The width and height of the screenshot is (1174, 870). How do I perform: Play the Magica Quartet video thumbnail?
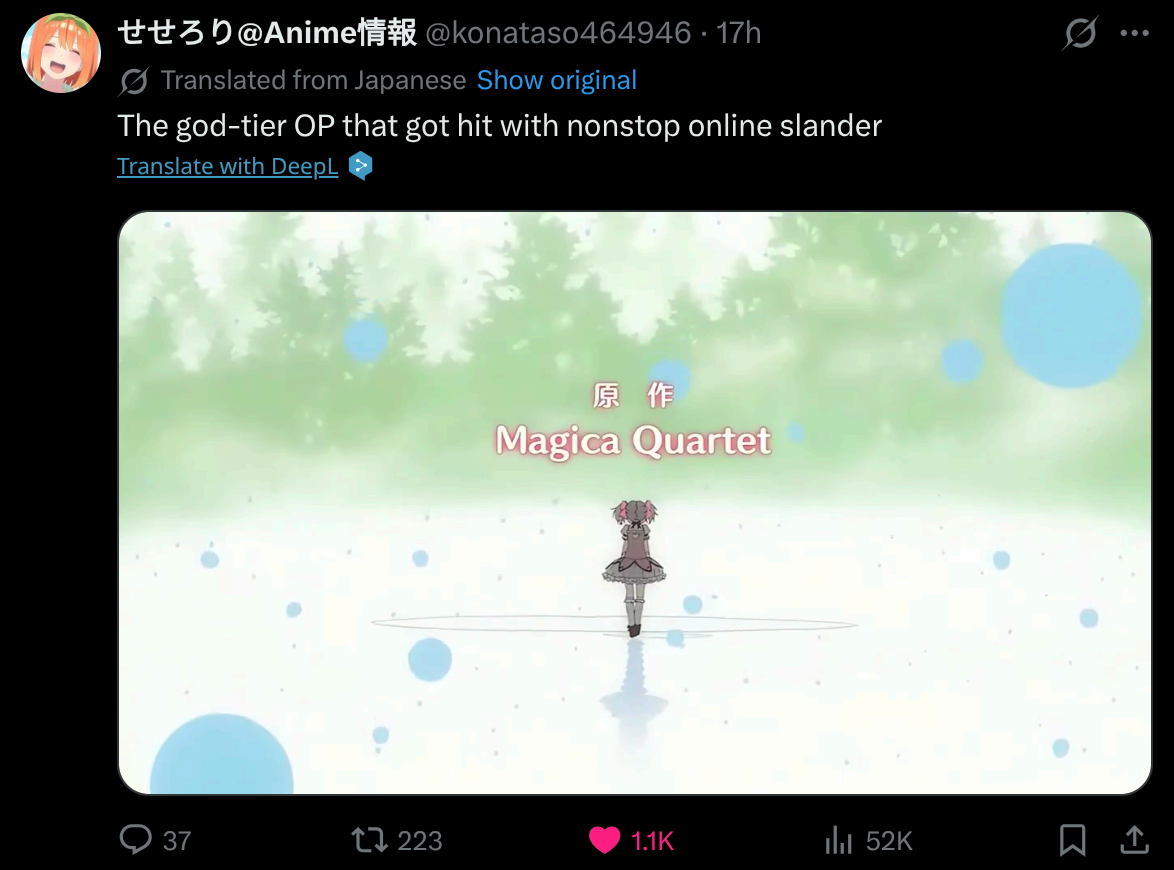click(634, 502)
